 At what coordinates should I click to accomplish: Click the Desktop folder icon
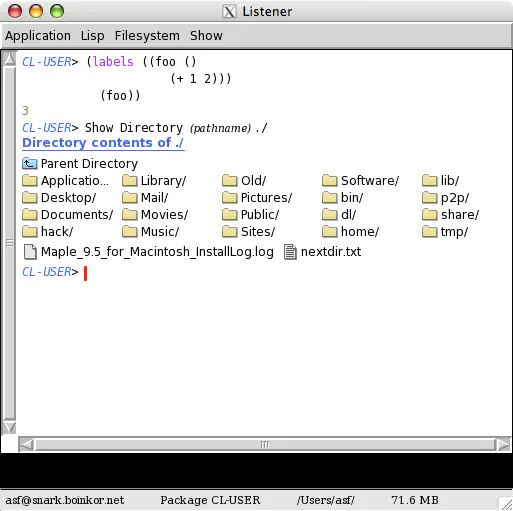(29, 198)
